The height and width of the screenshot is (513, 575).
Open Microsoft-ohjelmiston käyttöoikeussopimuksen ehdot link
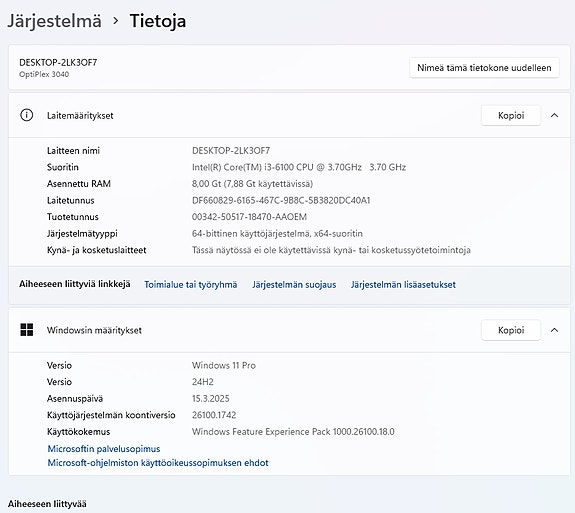click(x=158, y=462)
